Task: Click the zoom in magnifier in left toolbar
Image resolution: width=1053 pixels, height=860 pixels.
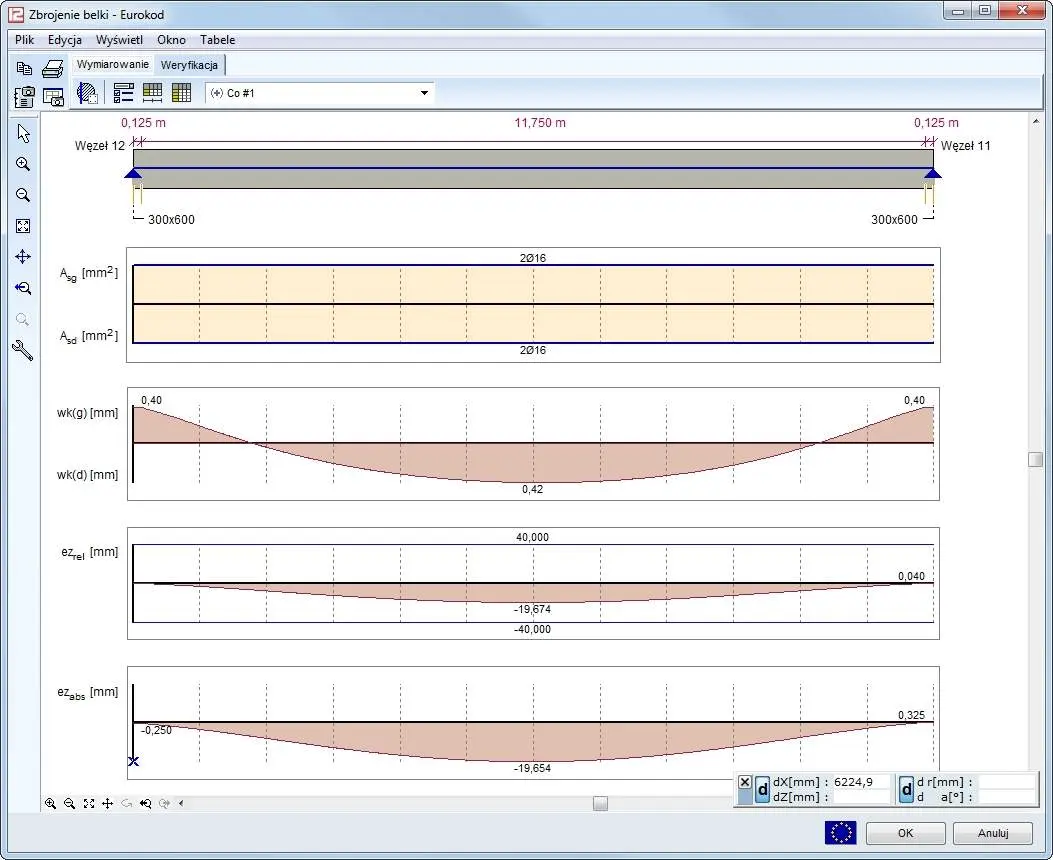Action: [x=23, y=165]
